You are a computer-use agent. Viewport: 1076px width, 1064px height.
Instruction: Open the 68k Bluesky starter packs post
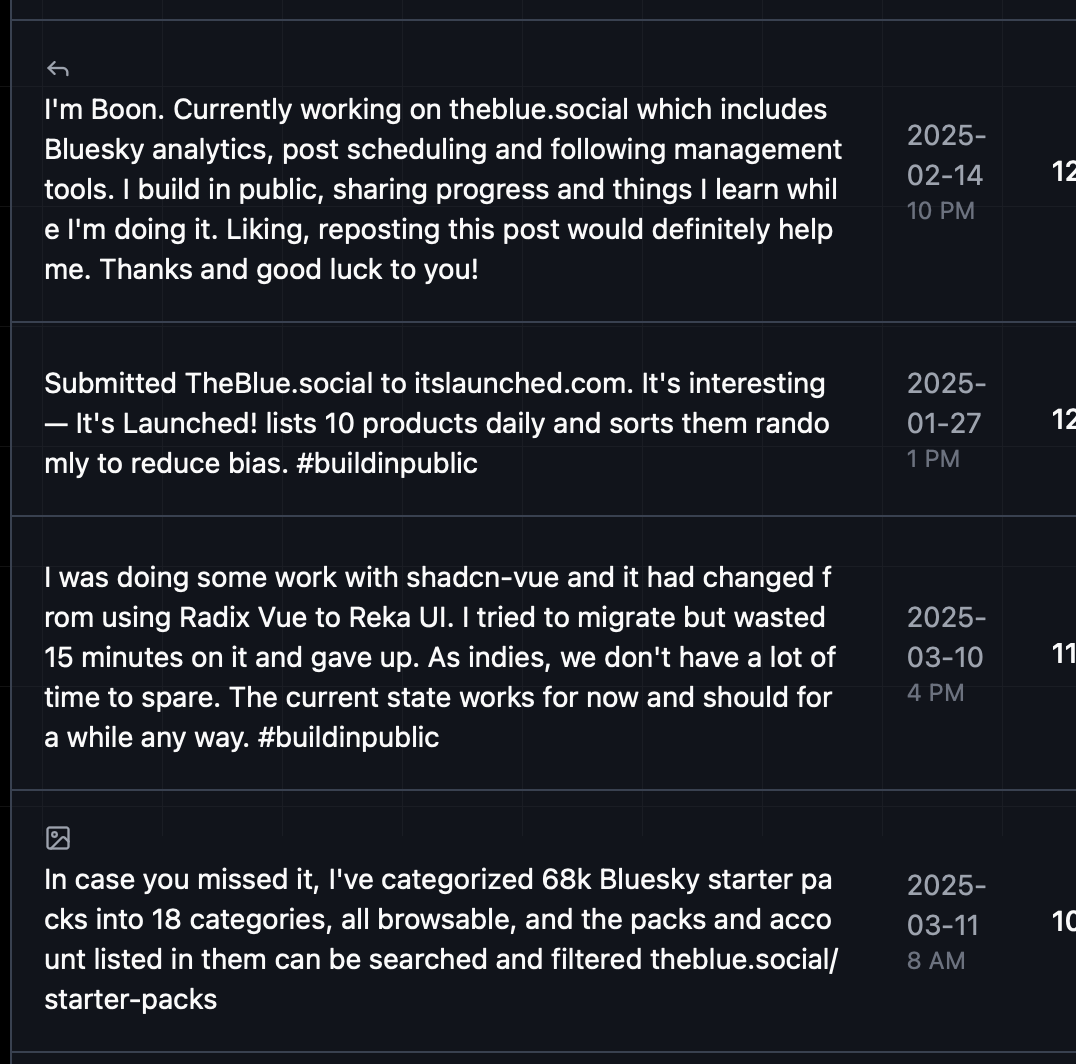441,939
